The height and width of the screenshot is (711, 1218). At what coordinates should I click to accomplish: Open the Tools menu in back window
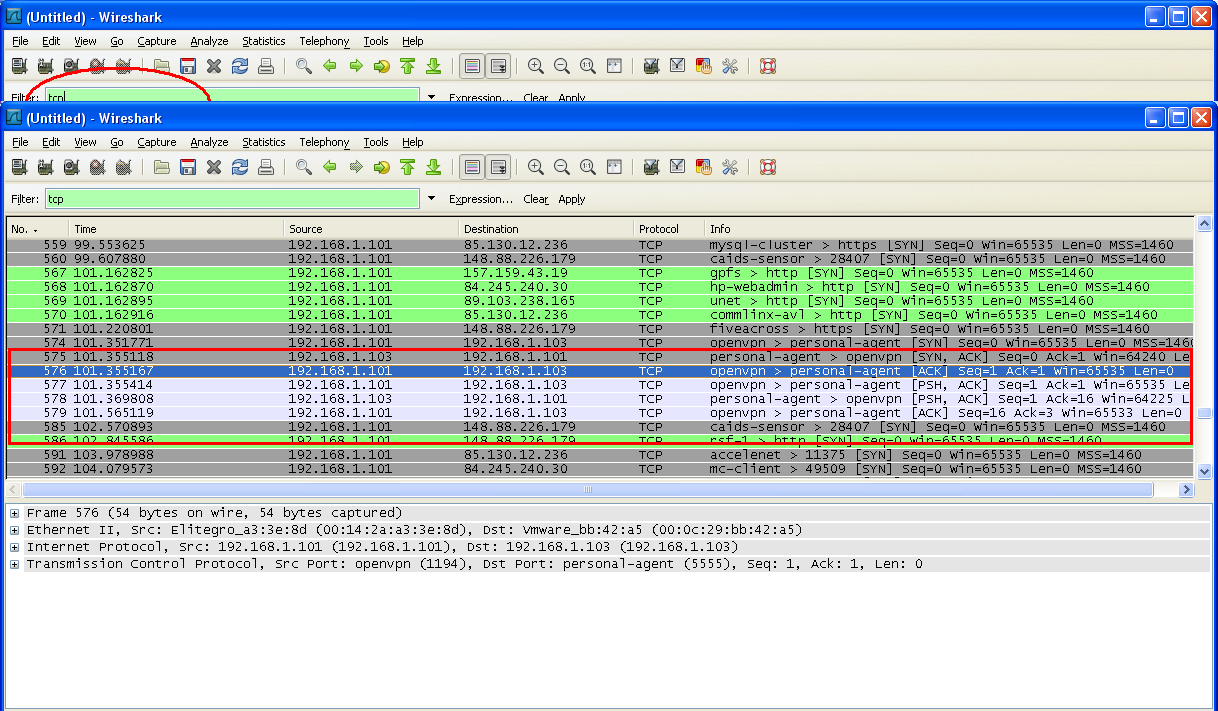[376, 41]
